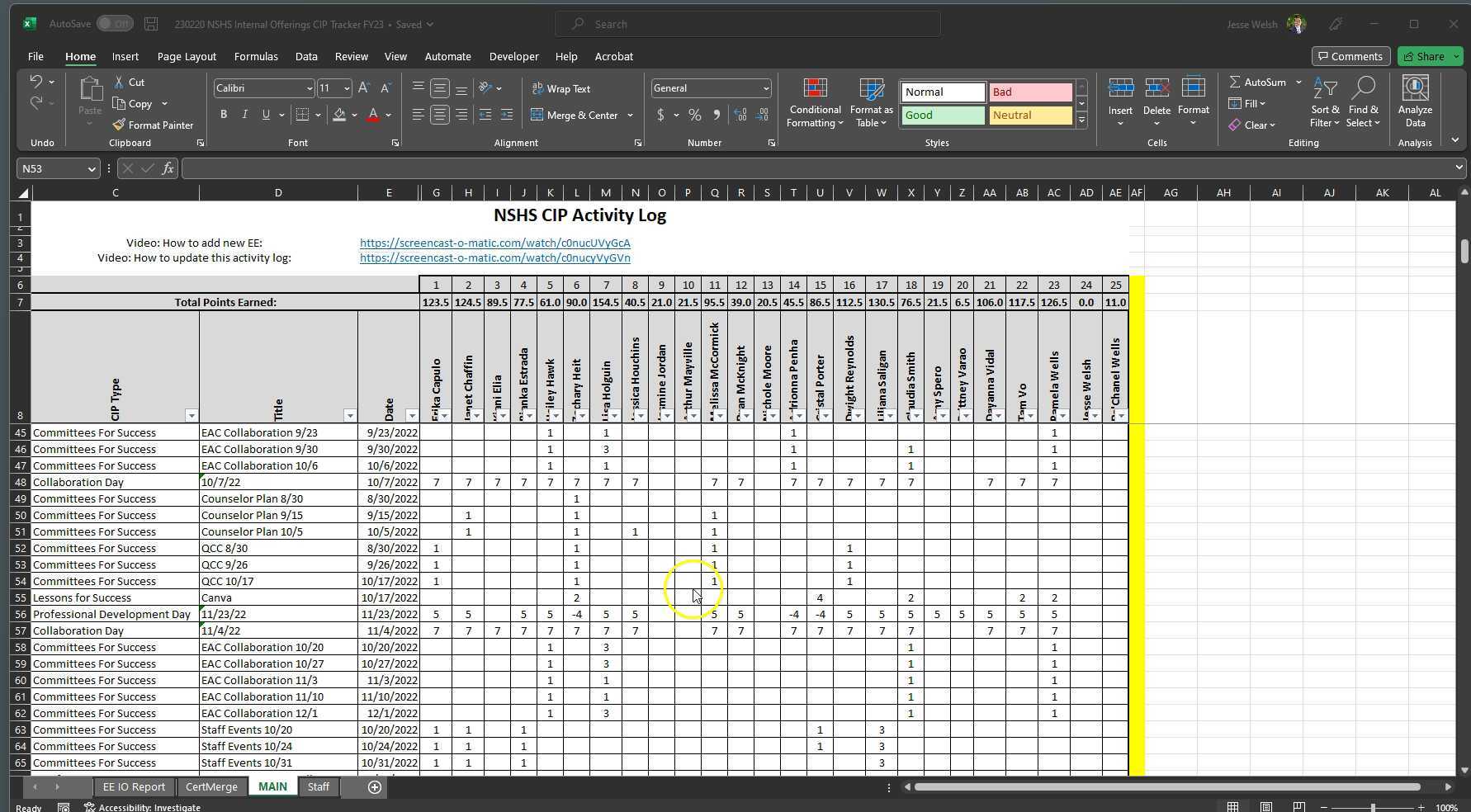Add a new sheet with plus icon

click(x=374, y=787)
